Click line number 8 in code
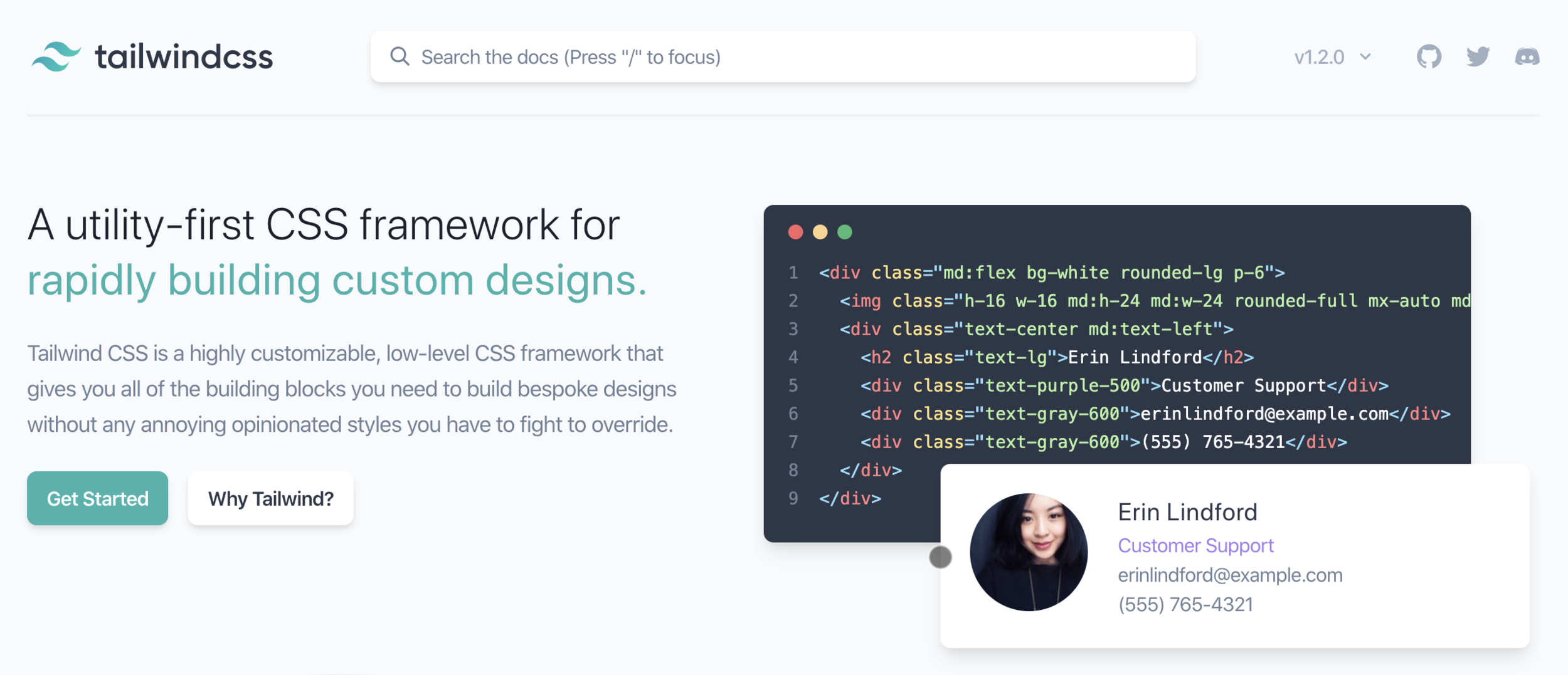This screenshot has height=675, width=1568. pyautogui.click(x=793, y=470)
